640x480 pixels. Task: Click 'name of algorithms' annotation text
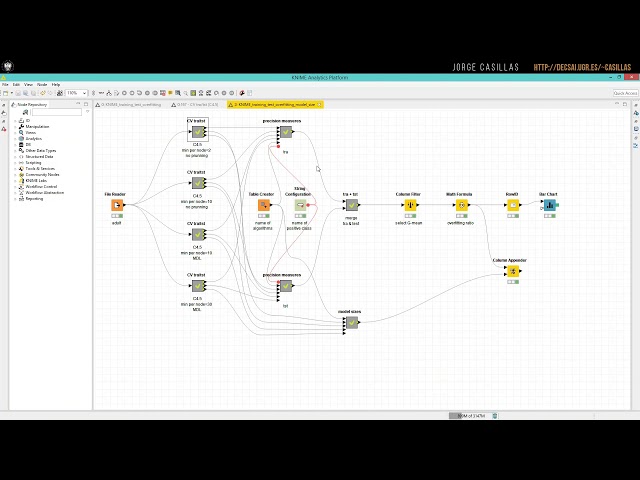[262, 225]
